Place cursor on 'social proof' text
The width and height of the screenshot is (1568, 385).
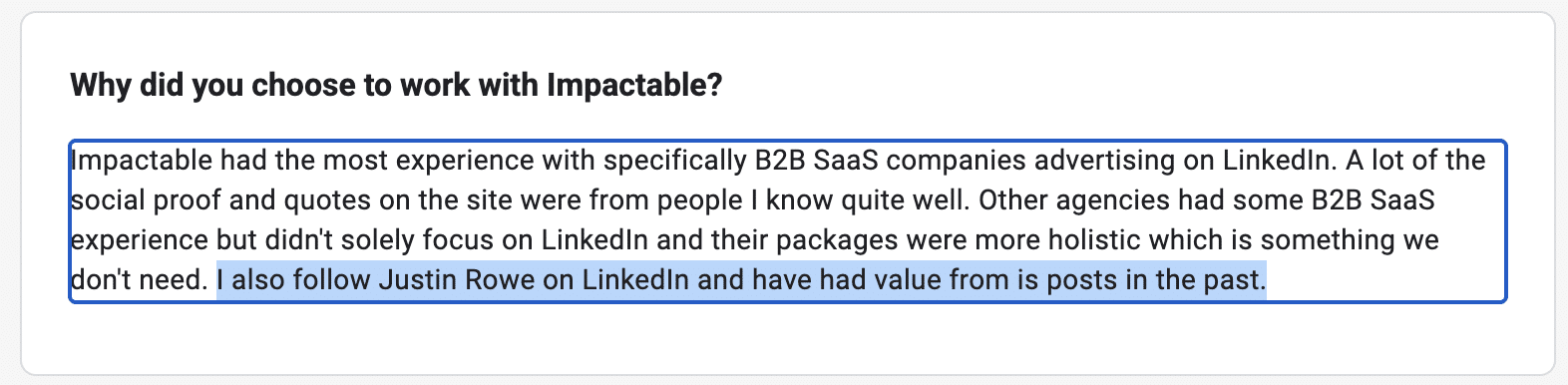click(146, 200)
